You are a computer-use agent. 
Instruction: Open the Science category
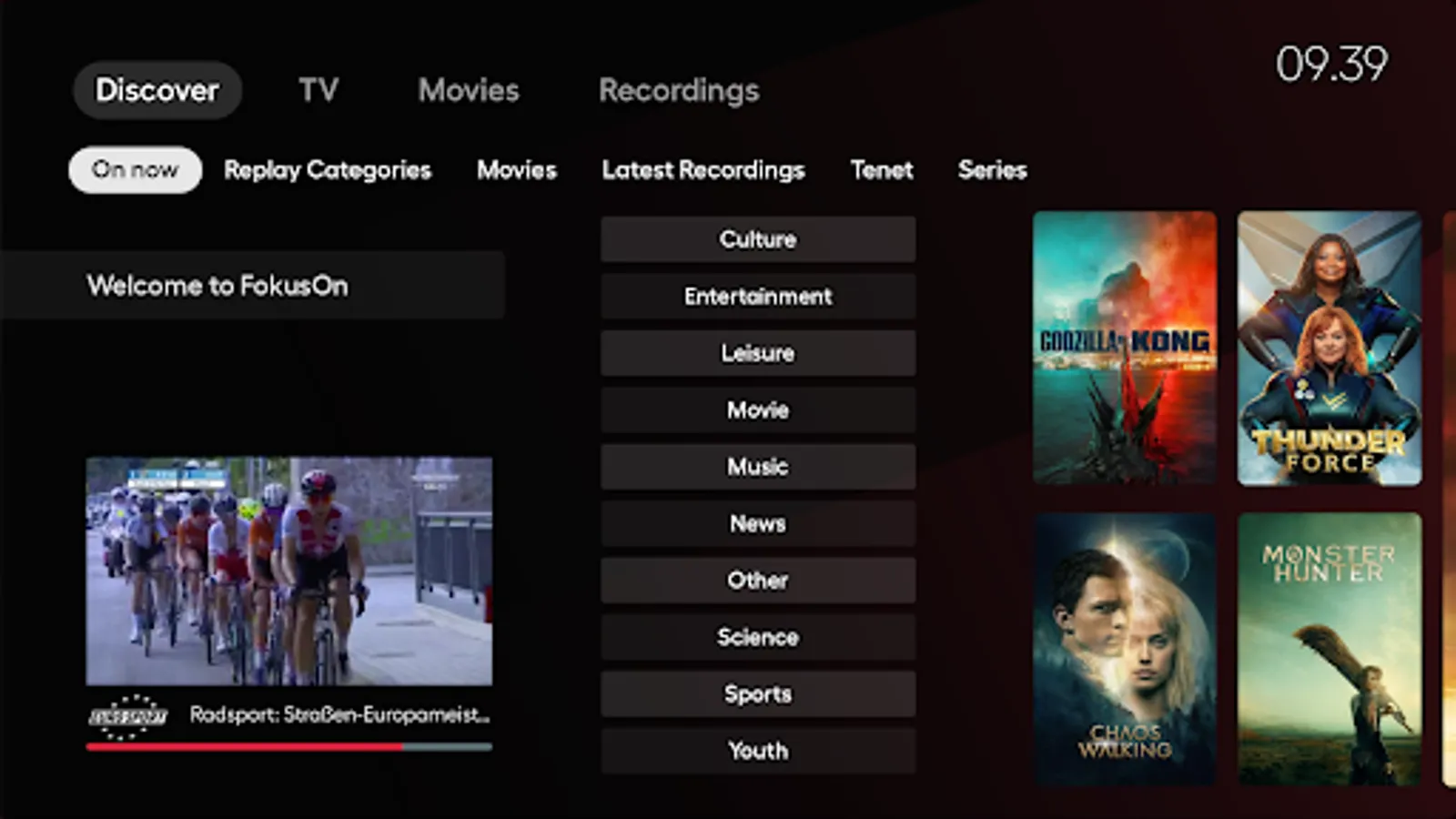758,637
